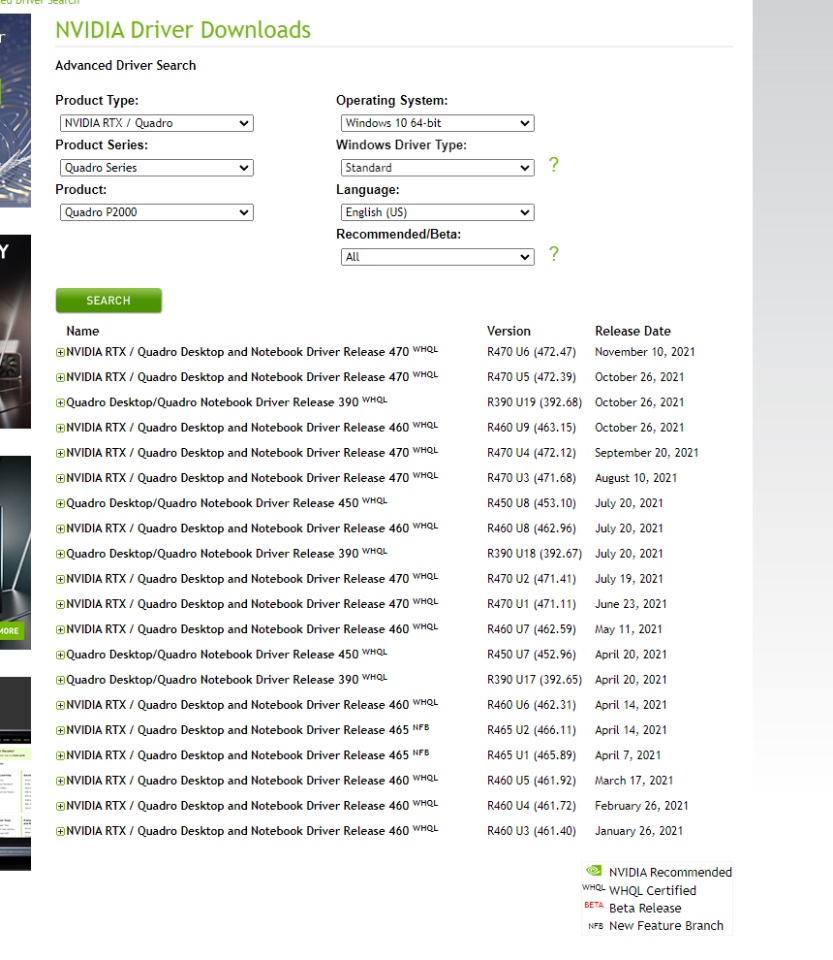Click release date August 10, 2021
The width and height of the screenshot is (833, 960).
point(636,478)
